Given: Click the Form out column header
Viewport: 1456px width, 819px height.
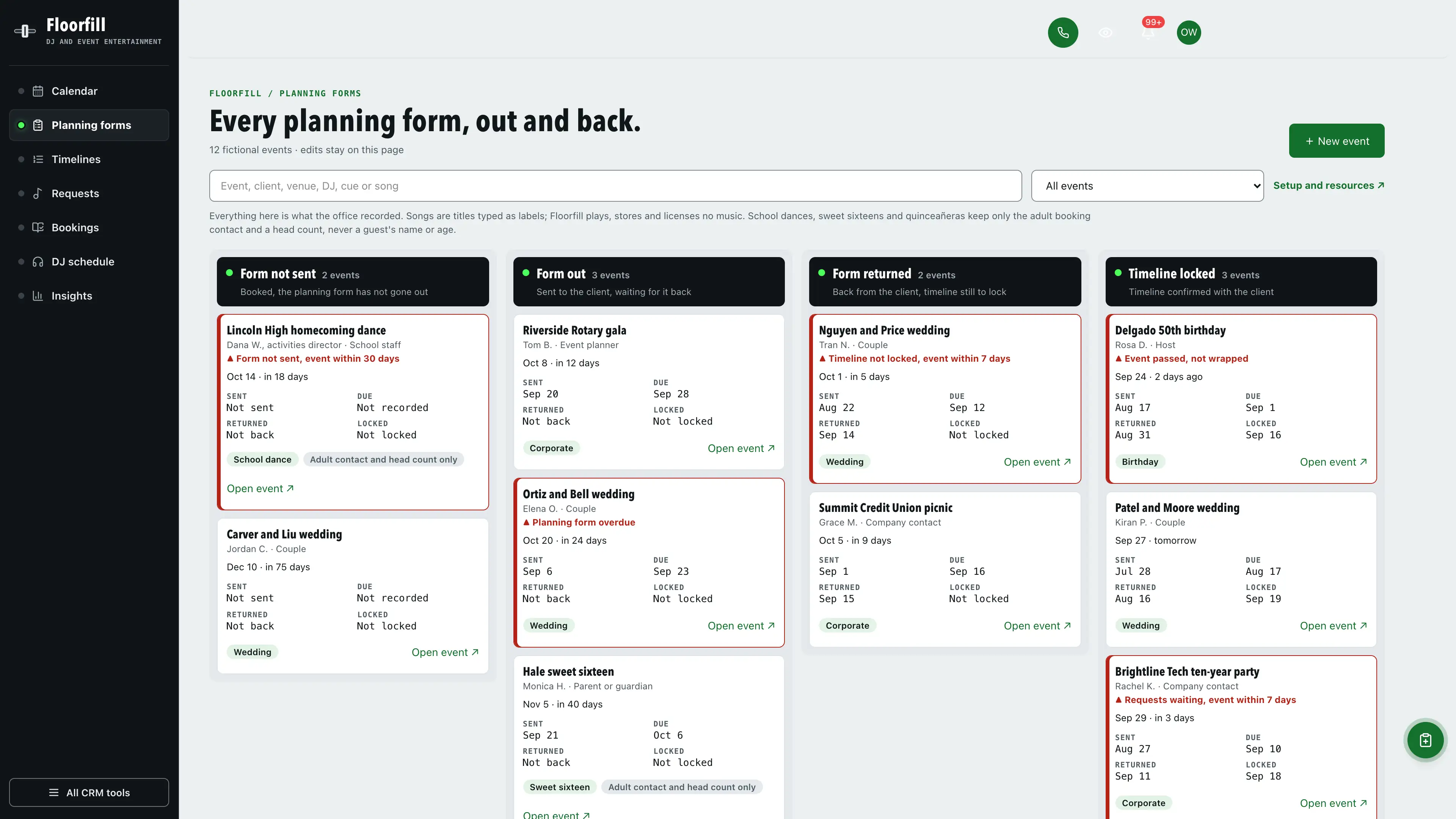Looking at the screenshot, I should (649, 281).
